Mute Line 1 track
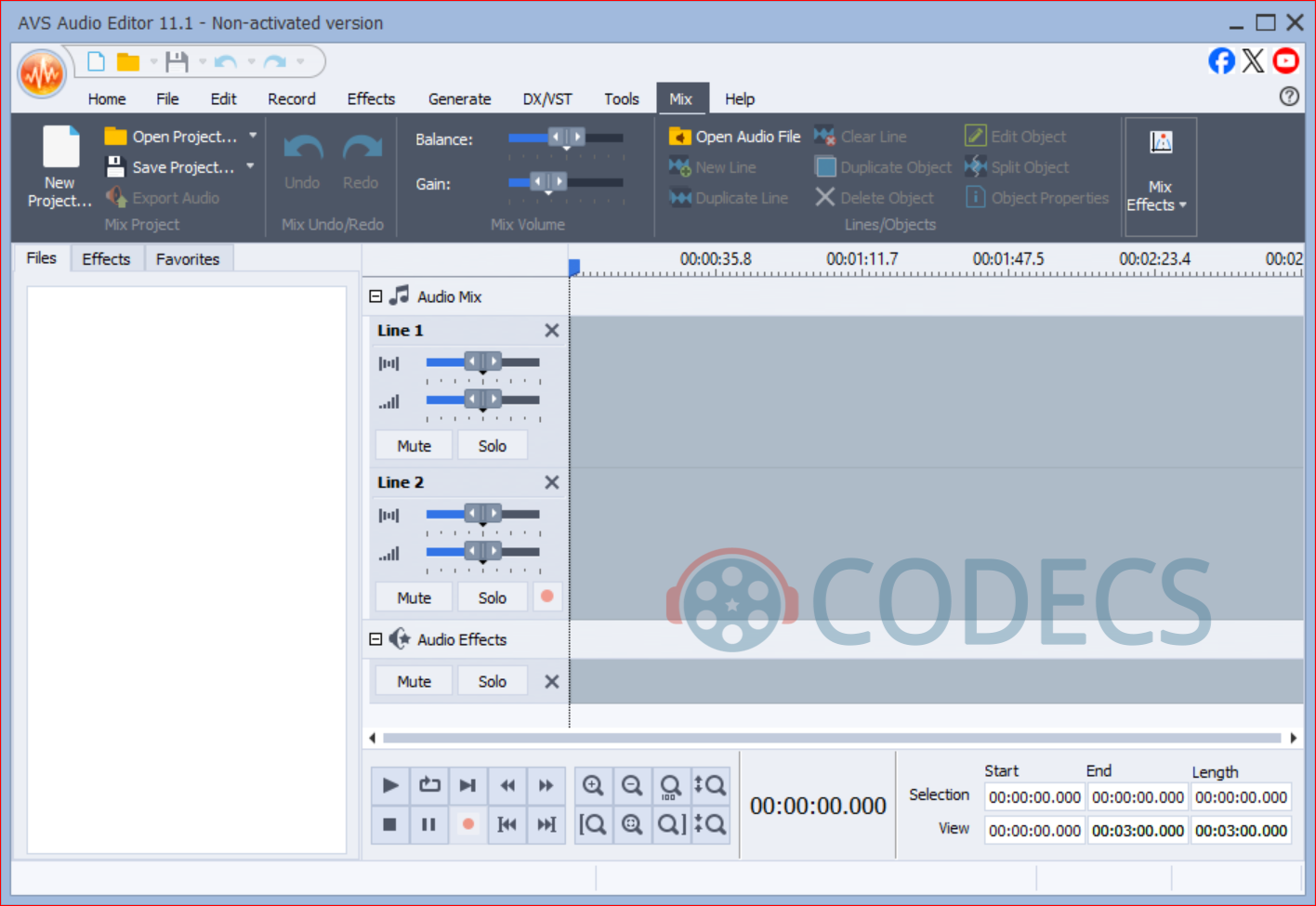This screenshot has width=1316, height=906. tap(414, 446)
